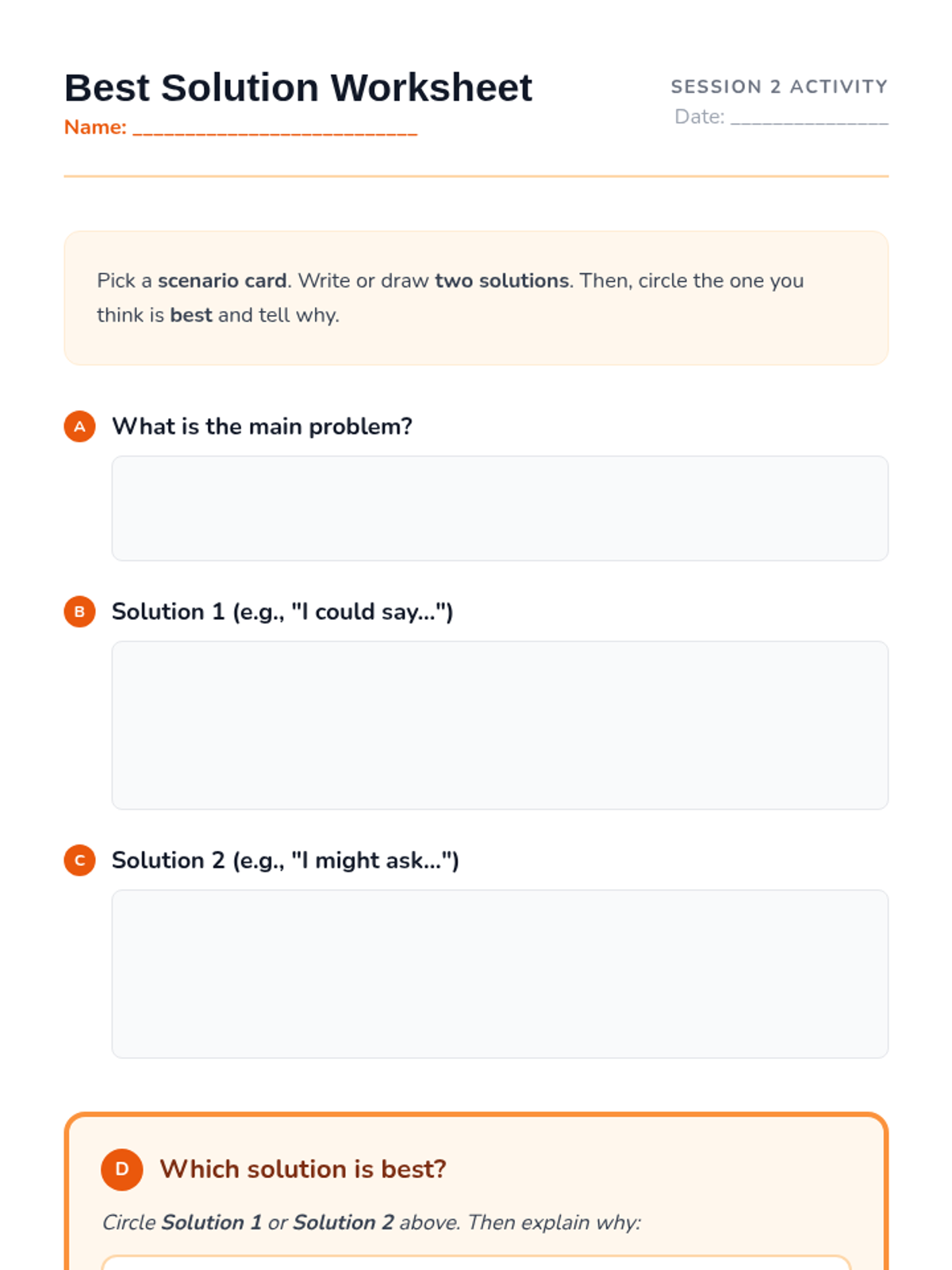
Task: Click the italic 'Circle Solution 1 or Solution 2' text
Action: [370, 1222]
